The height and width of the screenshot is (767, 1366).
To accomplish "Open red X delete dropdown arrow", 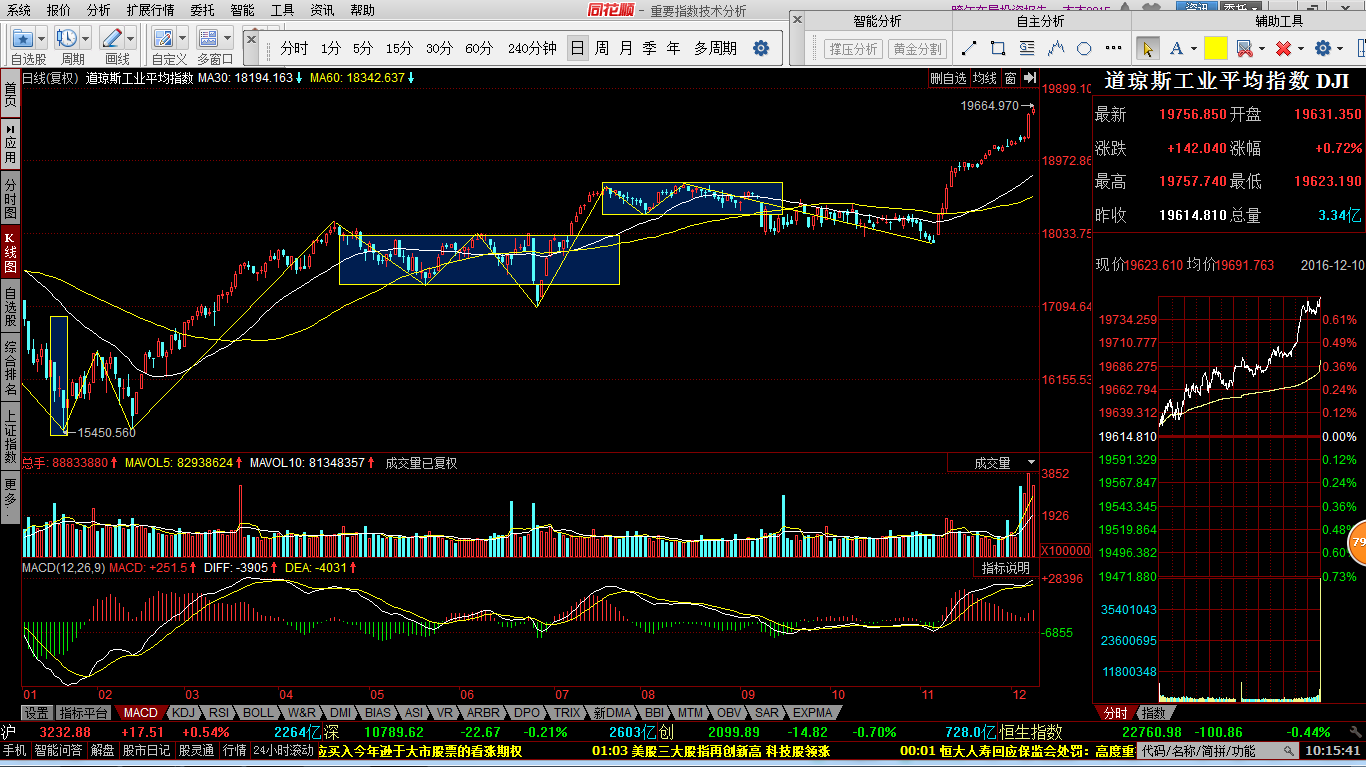I will (1301, 48).
